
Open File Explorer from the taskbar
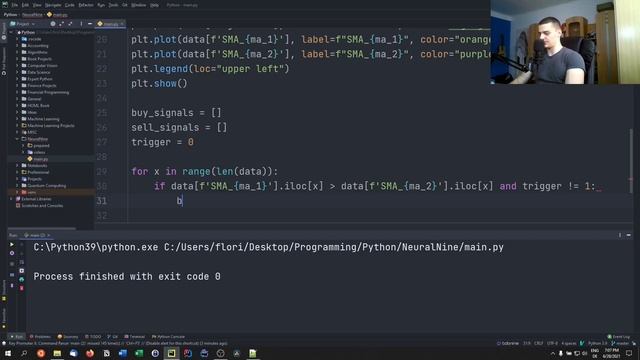pos(57,353)
